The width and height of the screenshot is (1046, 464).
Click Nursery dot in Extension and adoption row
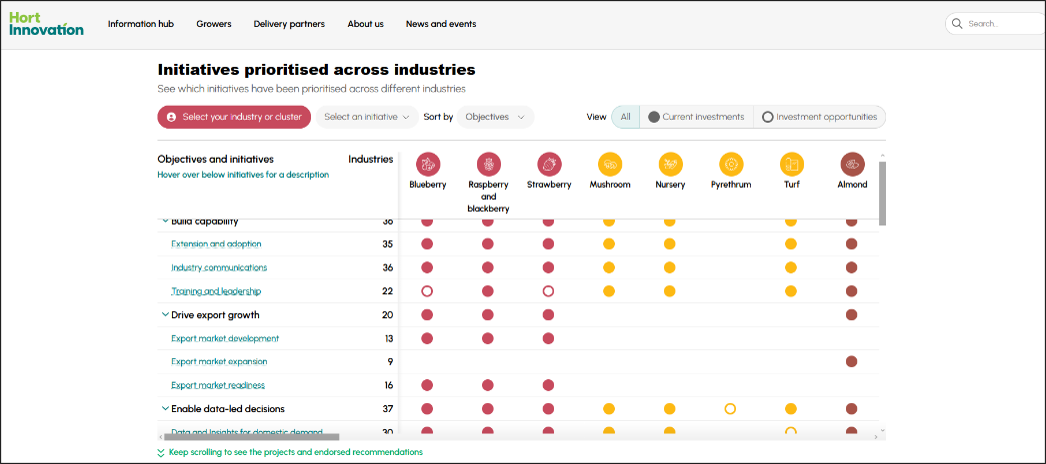(669, 244)
